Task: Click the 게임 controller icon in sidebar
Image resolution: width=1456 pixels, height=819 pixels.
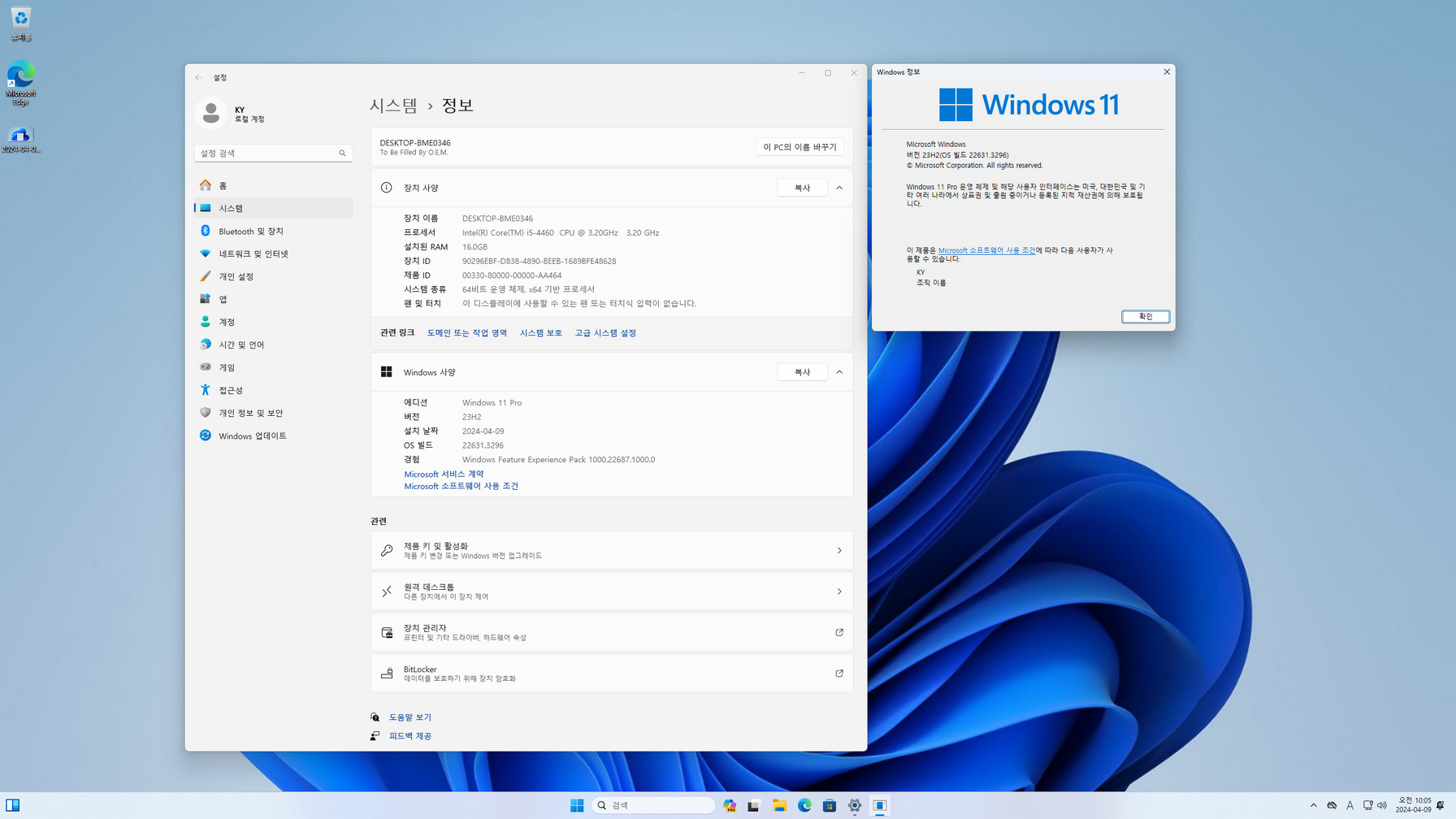Action: (206, 367)
